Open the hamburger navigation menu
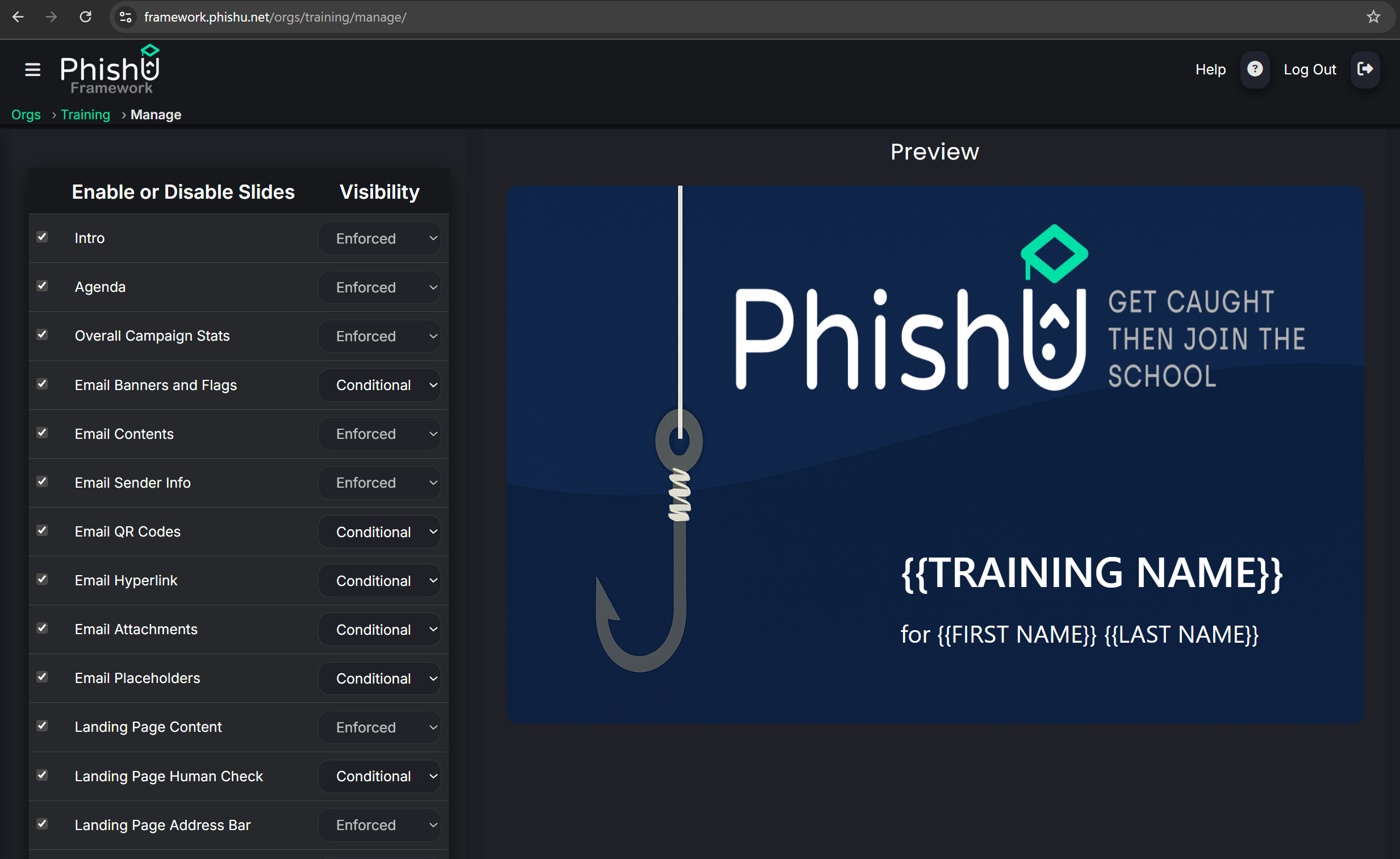 [33, 69]
